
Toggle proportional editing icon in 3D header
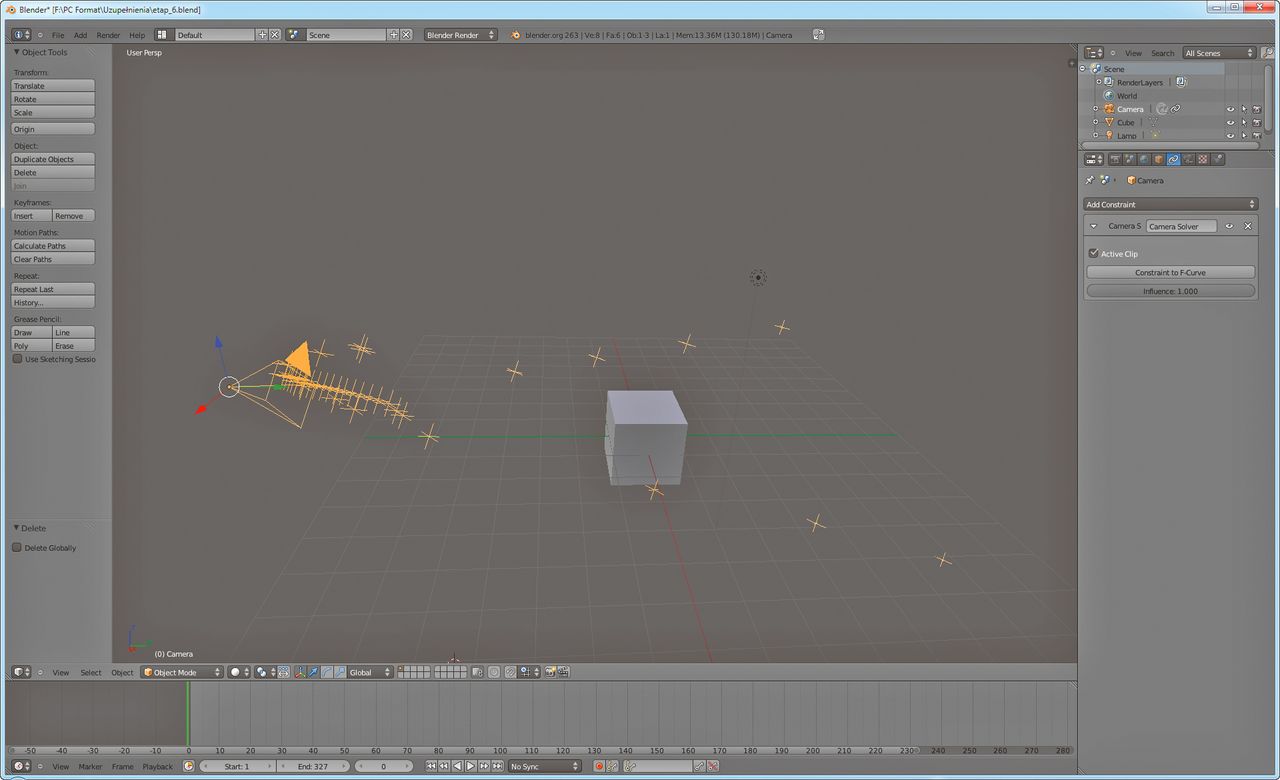pyautogui.click(x=493, y=672)
